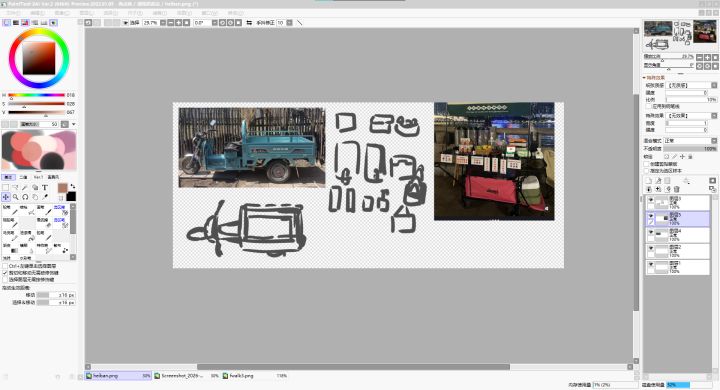
Task: Show the color wheel panel icon
Action: (x=6, y=23)
